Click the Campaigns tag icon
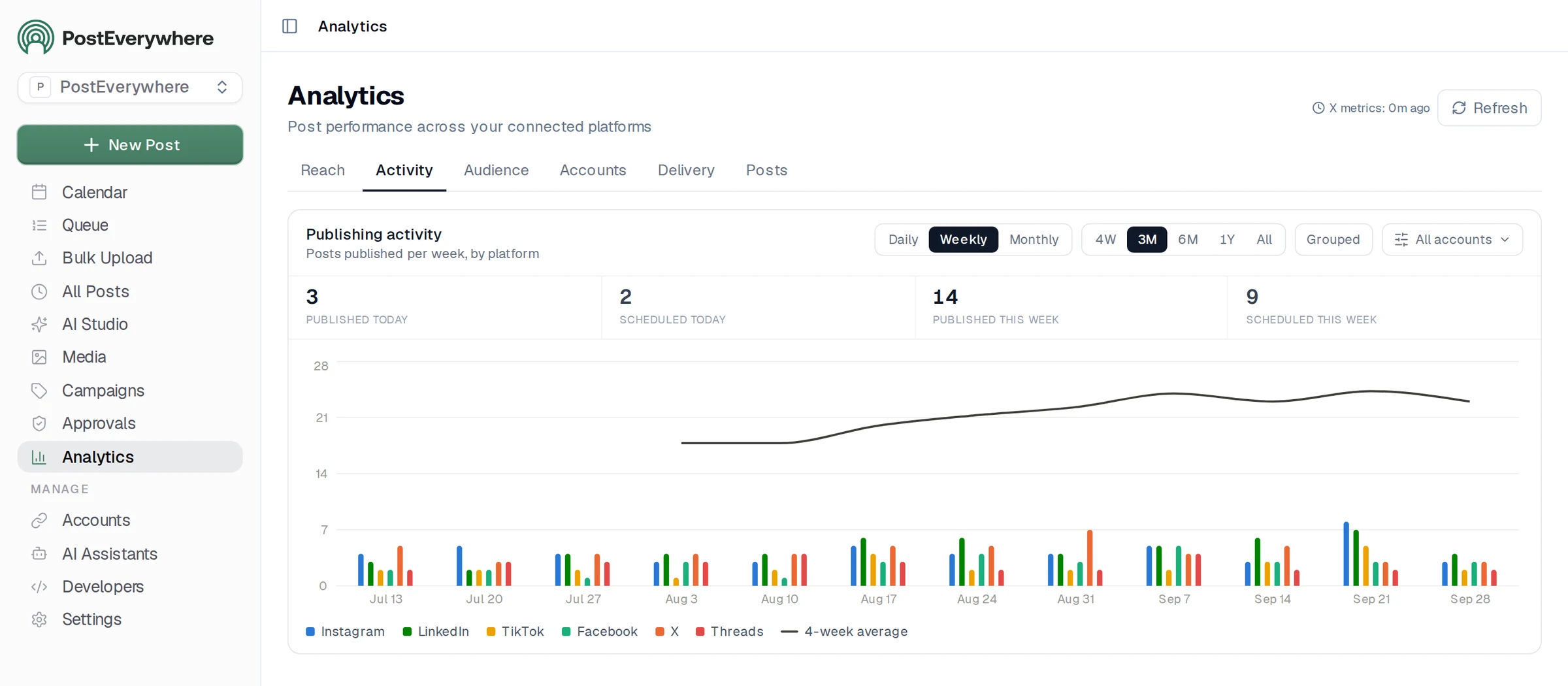This screenshot has height=686, width=1568. 39,391
